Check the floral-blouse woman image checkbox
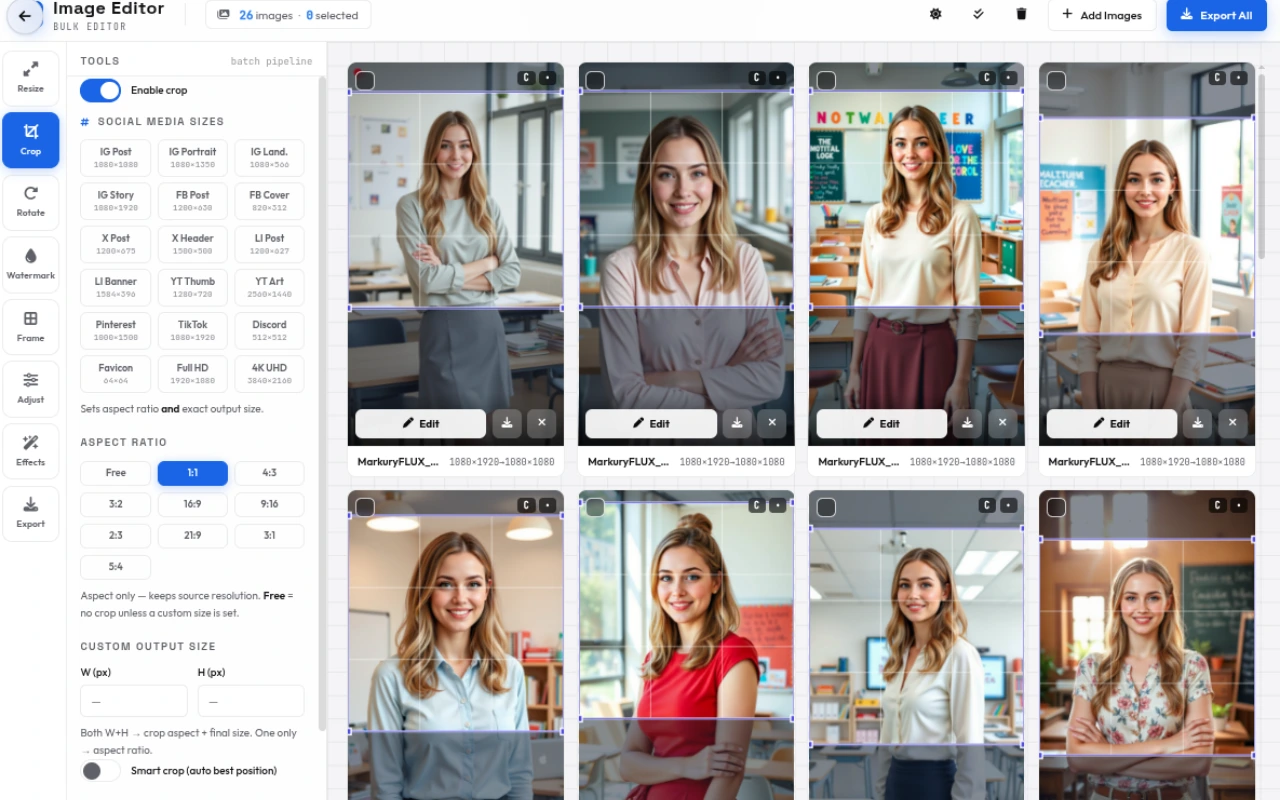This screenshot has width=1280, height=800. 1056,507
